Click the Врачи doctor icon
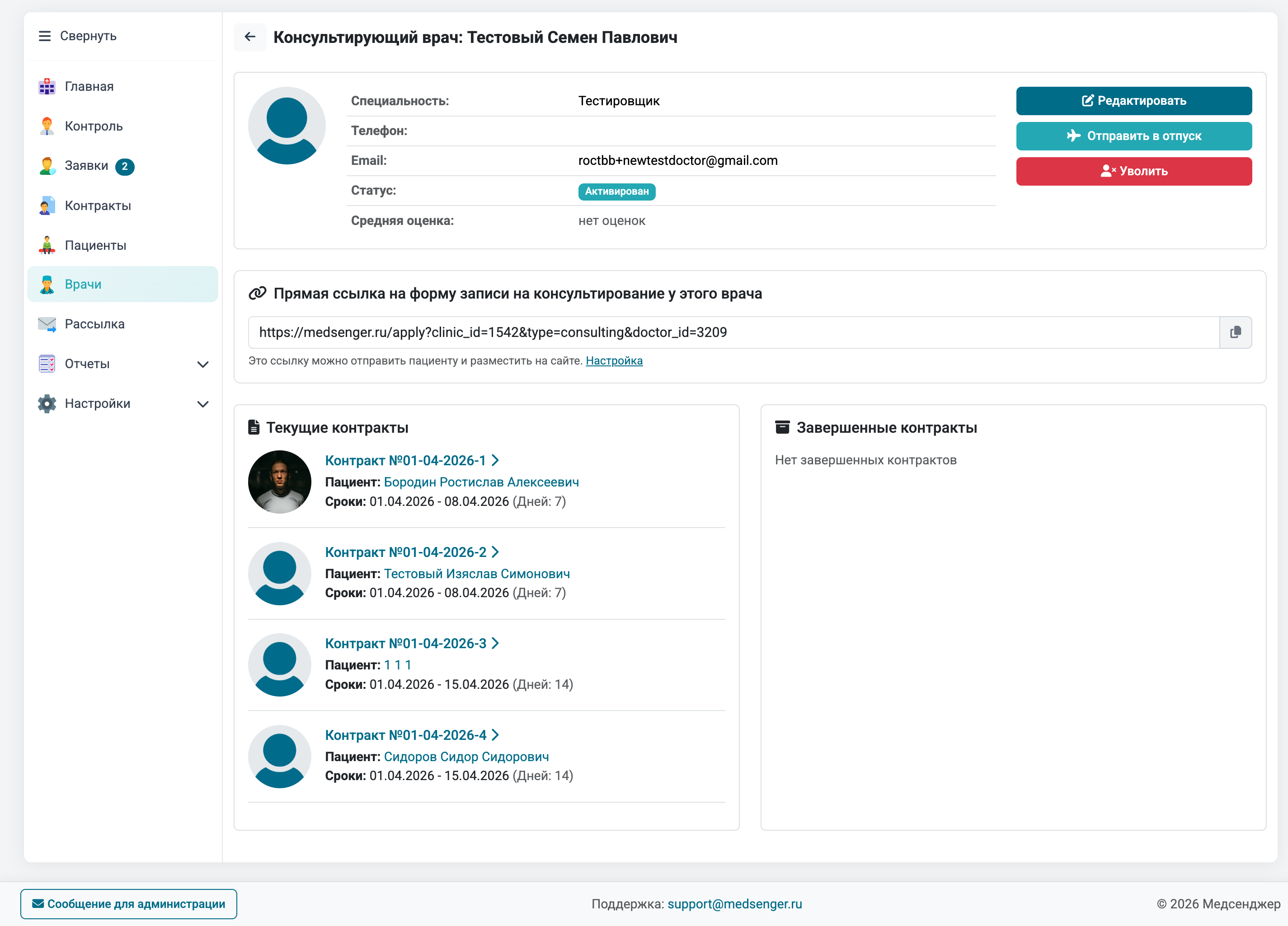The width and height of the screenshot is (1288, 926). (x=47, y=285)
